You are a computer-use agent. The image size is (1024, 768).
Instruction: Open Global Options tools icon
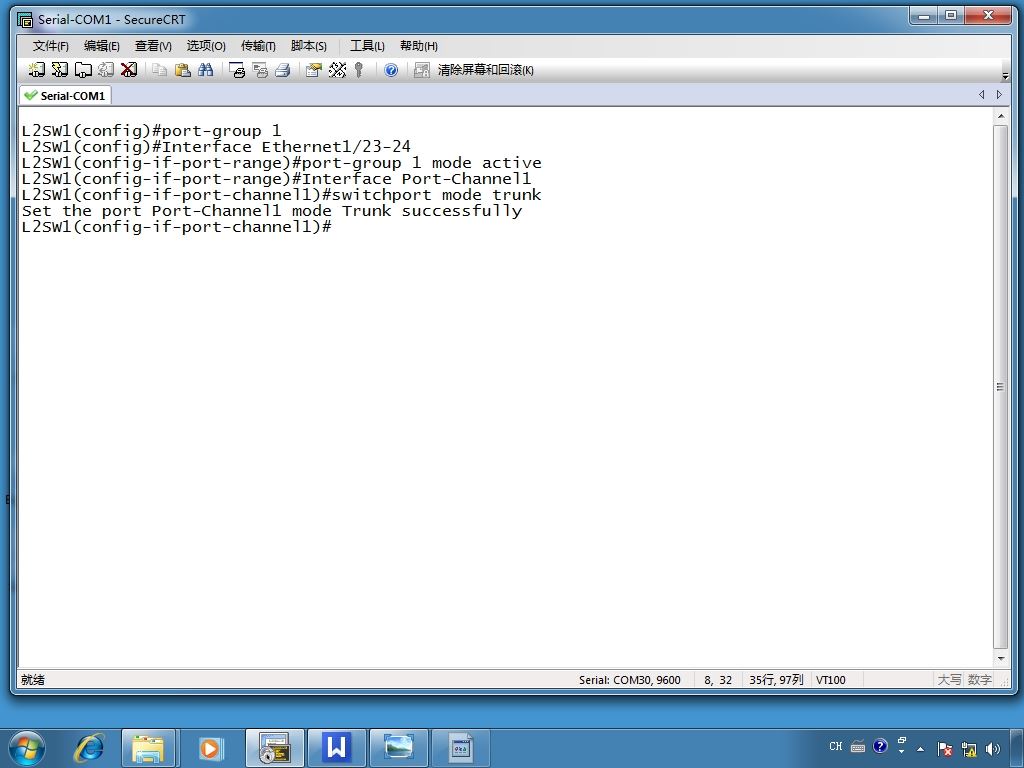pos(337,70)
